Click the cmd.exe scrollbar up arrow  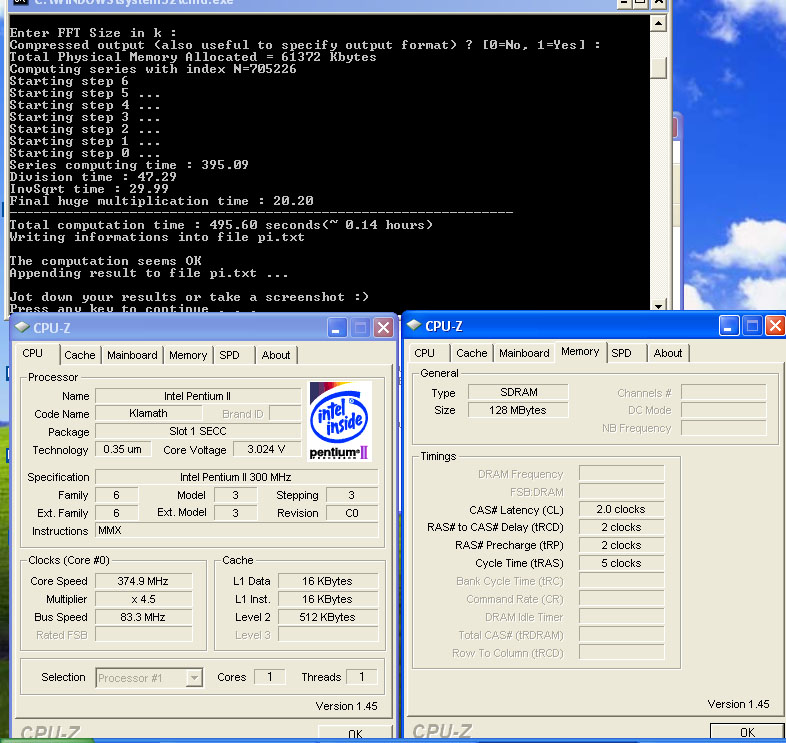658,23
